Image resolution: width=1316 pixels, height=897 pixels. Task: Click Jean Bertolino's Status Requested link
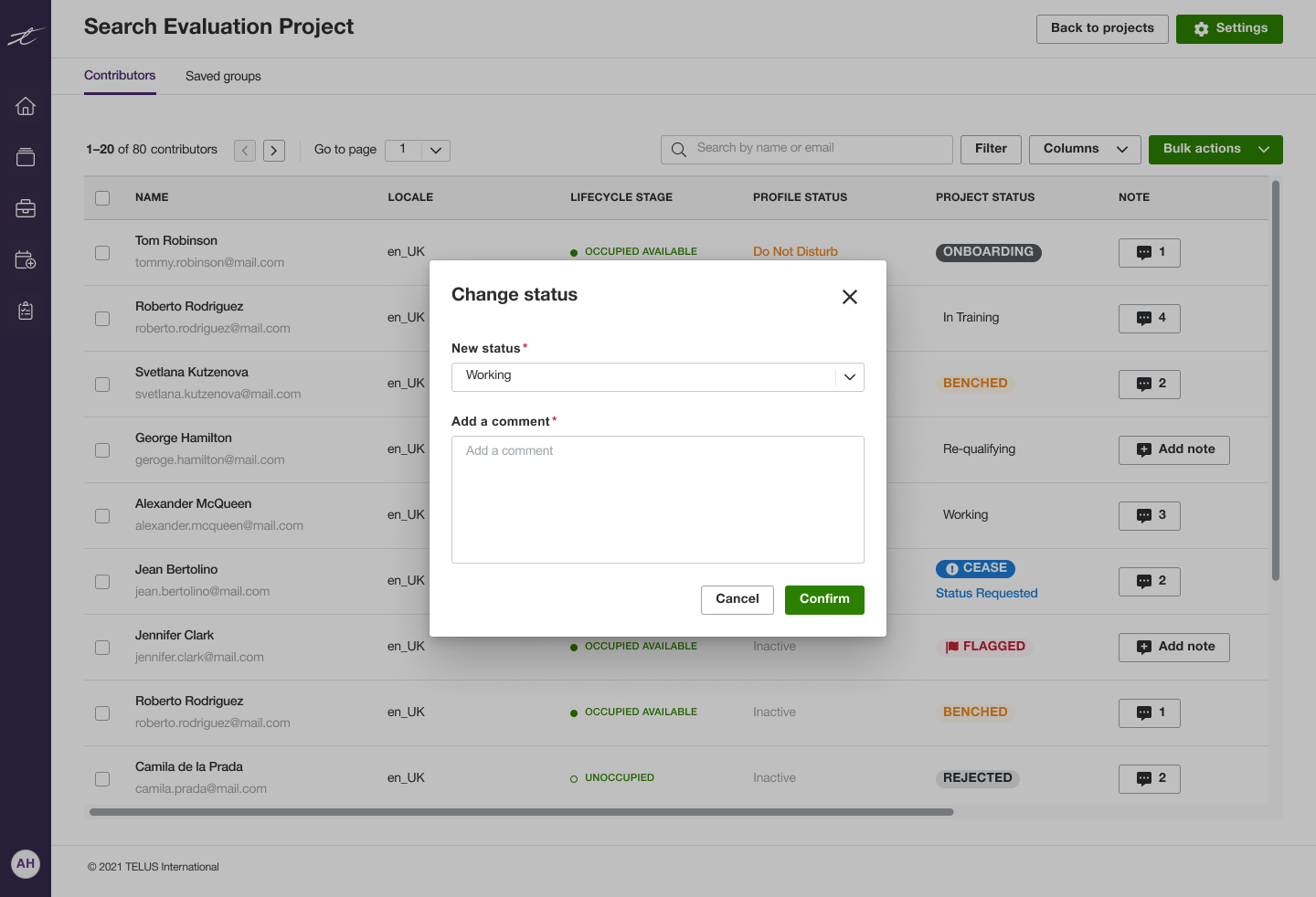(986, 593)
